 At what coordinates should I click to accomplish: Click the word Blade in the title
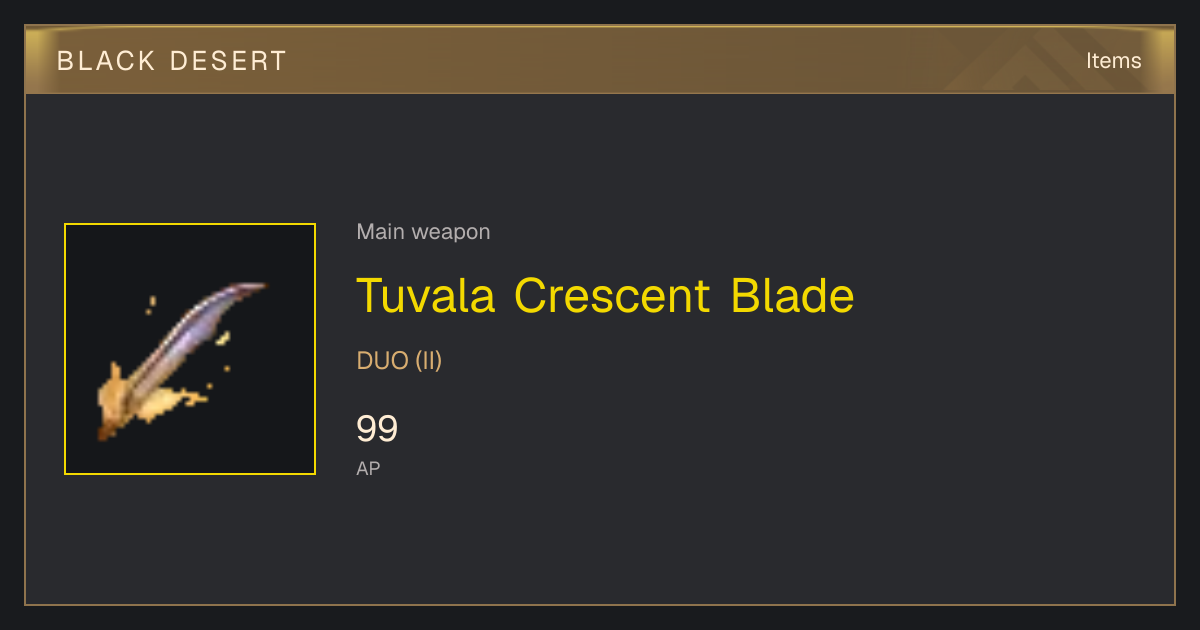click(x=793, y=295)
